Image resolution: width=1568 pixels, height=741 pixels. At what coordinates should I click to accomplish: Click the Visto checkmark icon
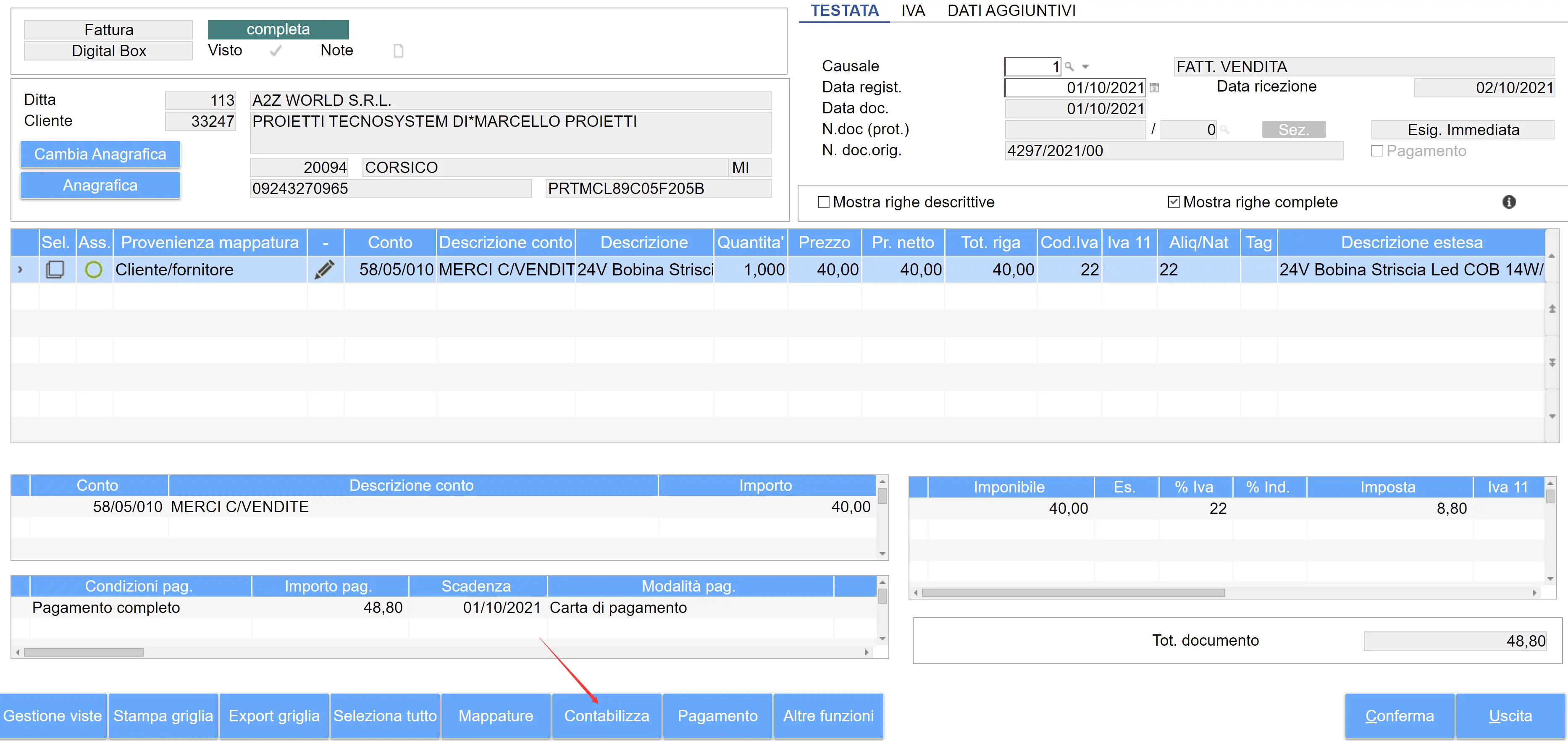[276, 50]
